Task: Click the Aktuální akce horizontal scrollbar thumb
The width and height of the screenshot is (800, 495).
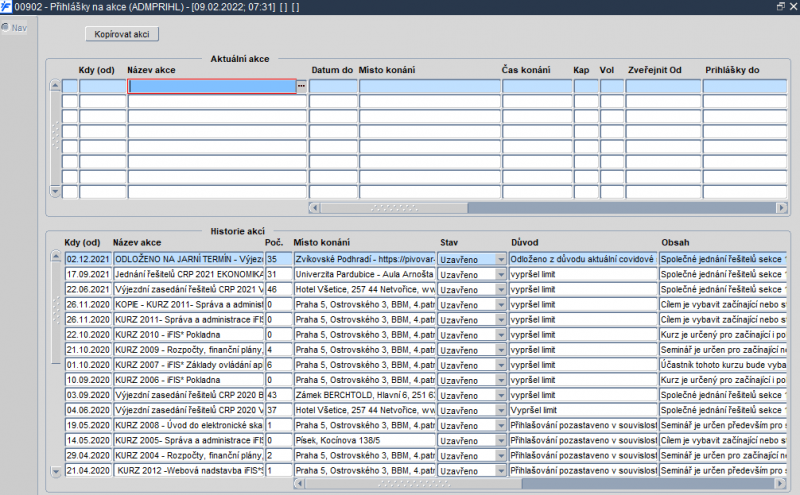Action: coord(394,208)
